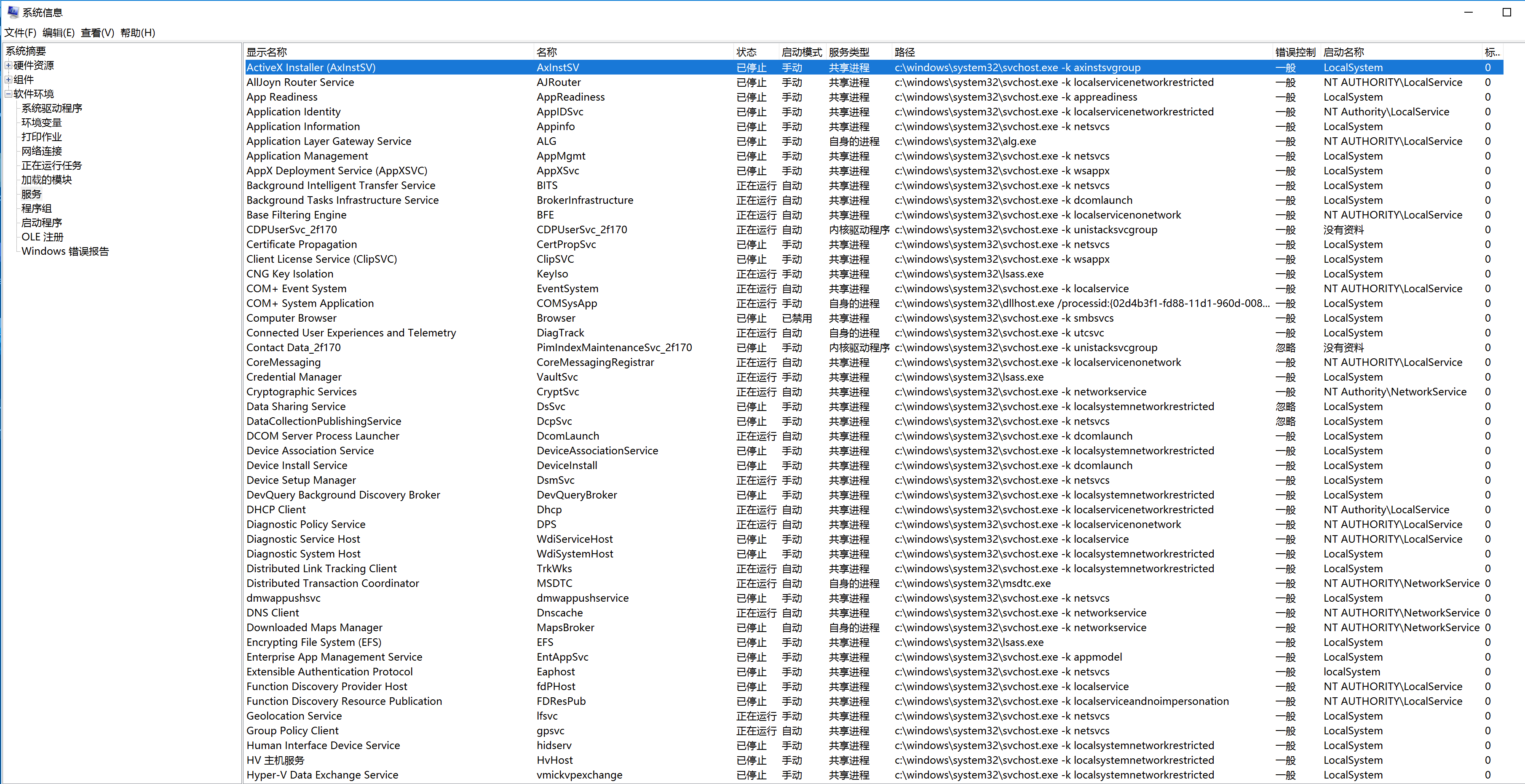Image resolution: width=1525 pixels, height=784 pixels.
Task: Select the Geolocation Service row
Action: [294, 716]
